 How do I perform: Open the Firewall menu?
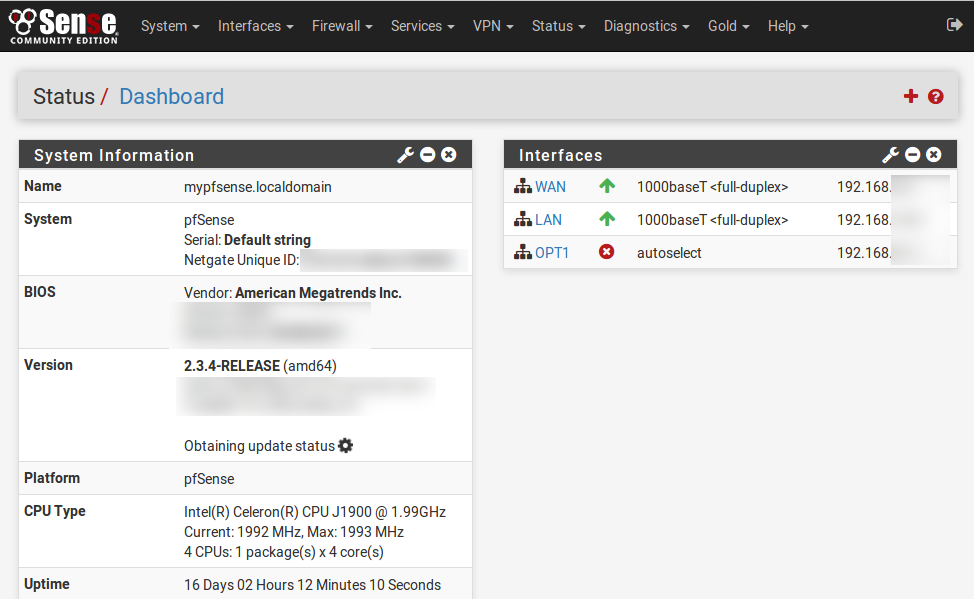[342, 26]
